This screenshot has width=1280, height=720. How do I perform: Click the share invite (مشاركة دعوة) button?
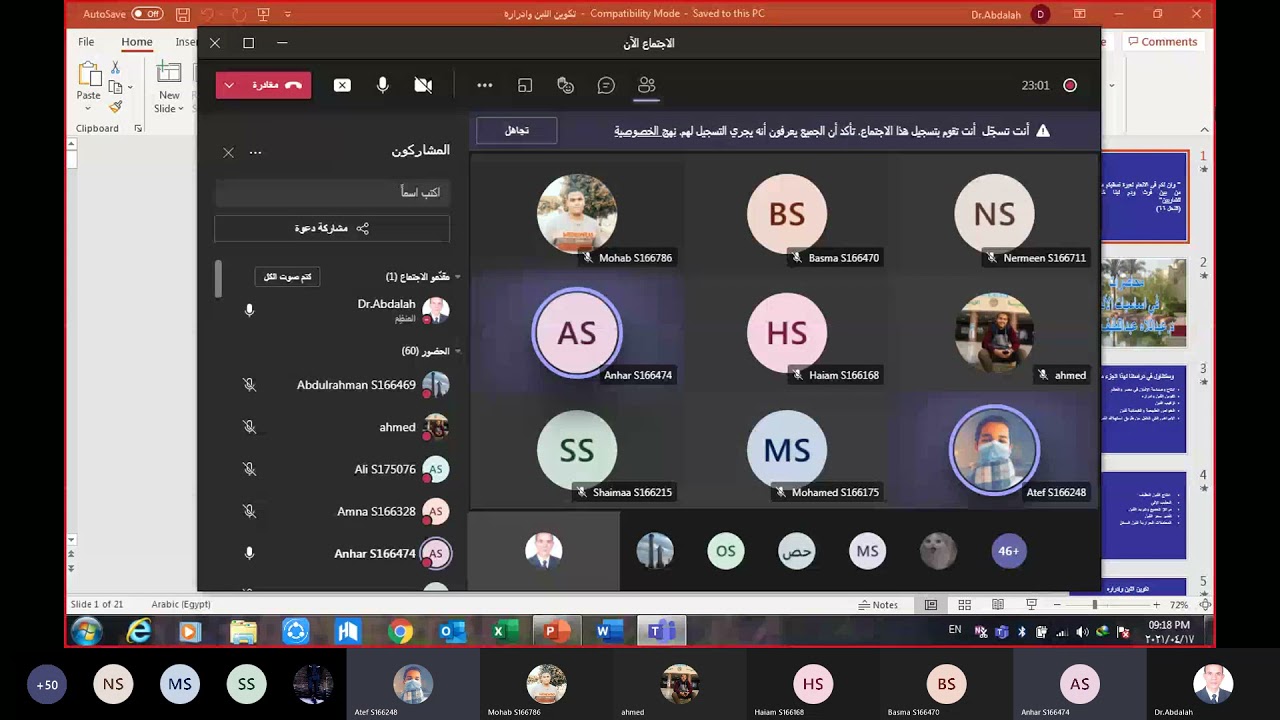point(332,228)
